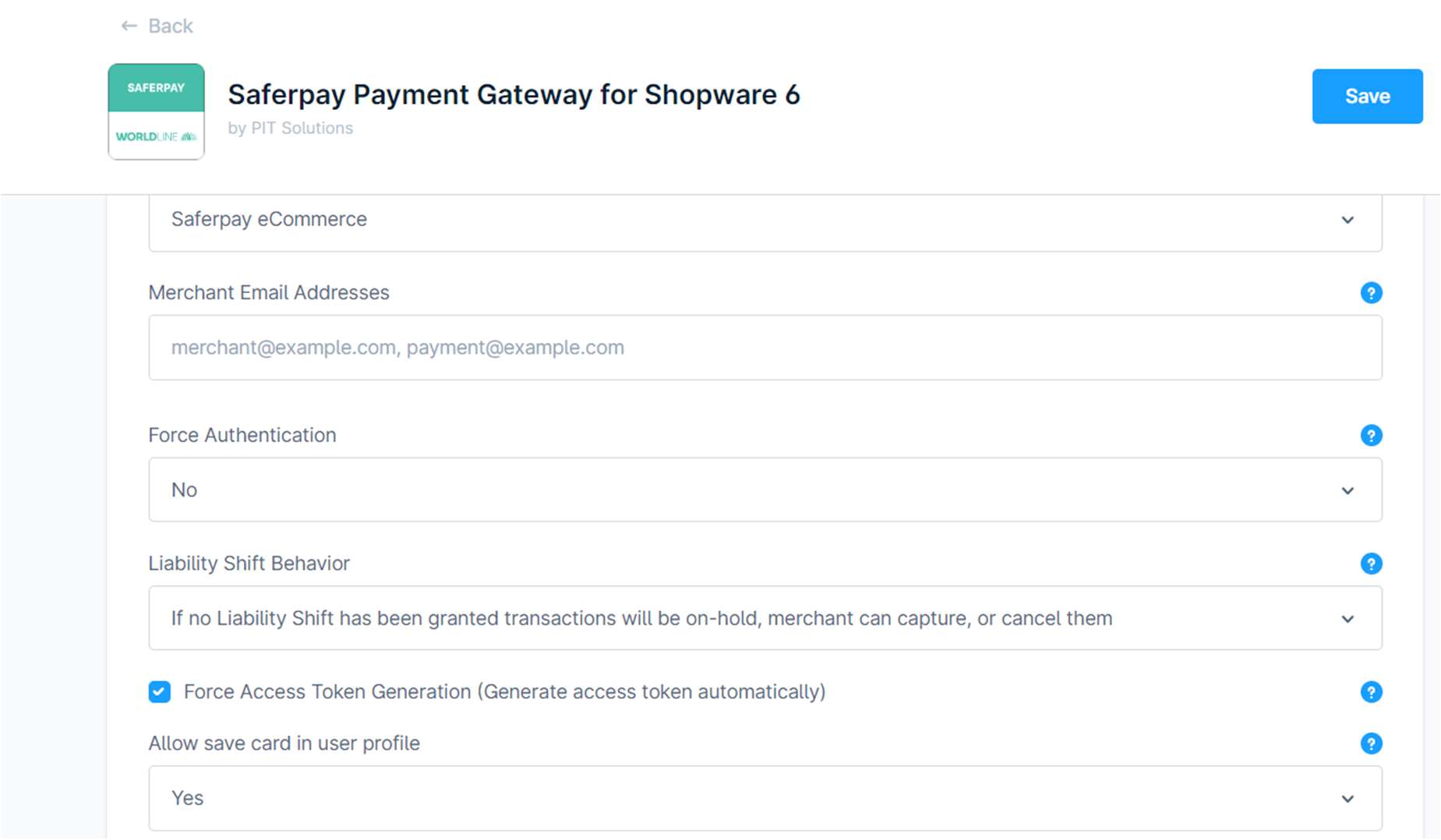The image size is (1441, 840).
Task: Show help for Liability Shift Behavior
Action: 1371,563
